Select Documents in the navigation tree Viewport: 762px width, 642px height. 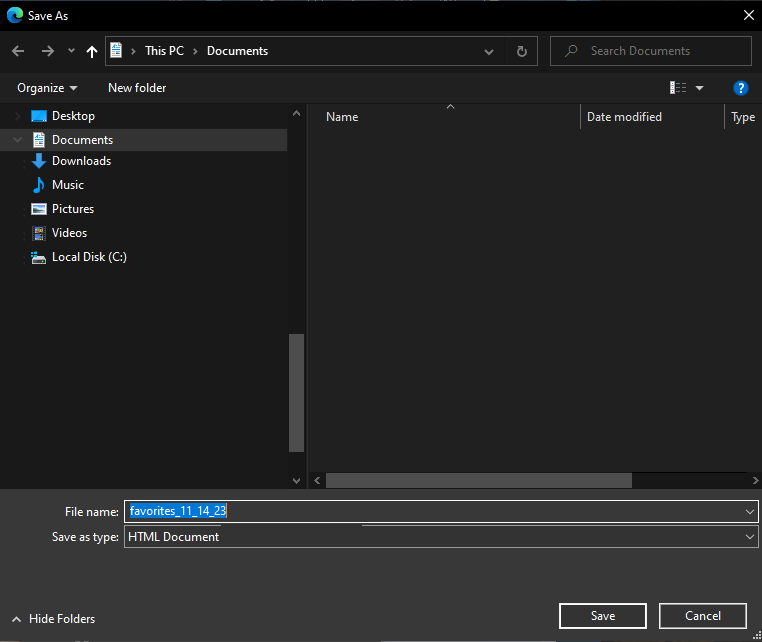click(82, 140)
